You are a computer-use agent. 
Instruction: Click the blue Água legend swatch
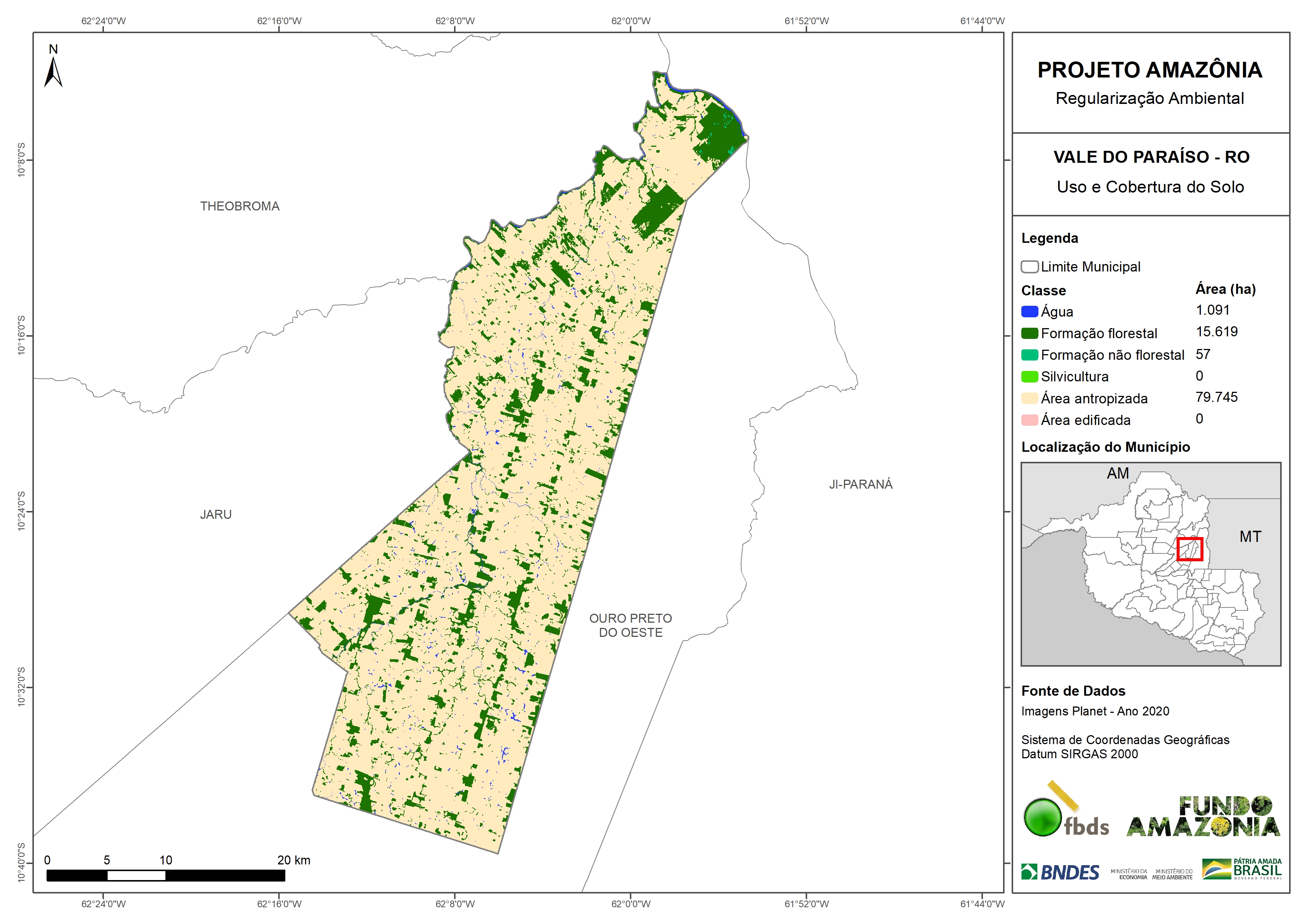point(1029,312)
